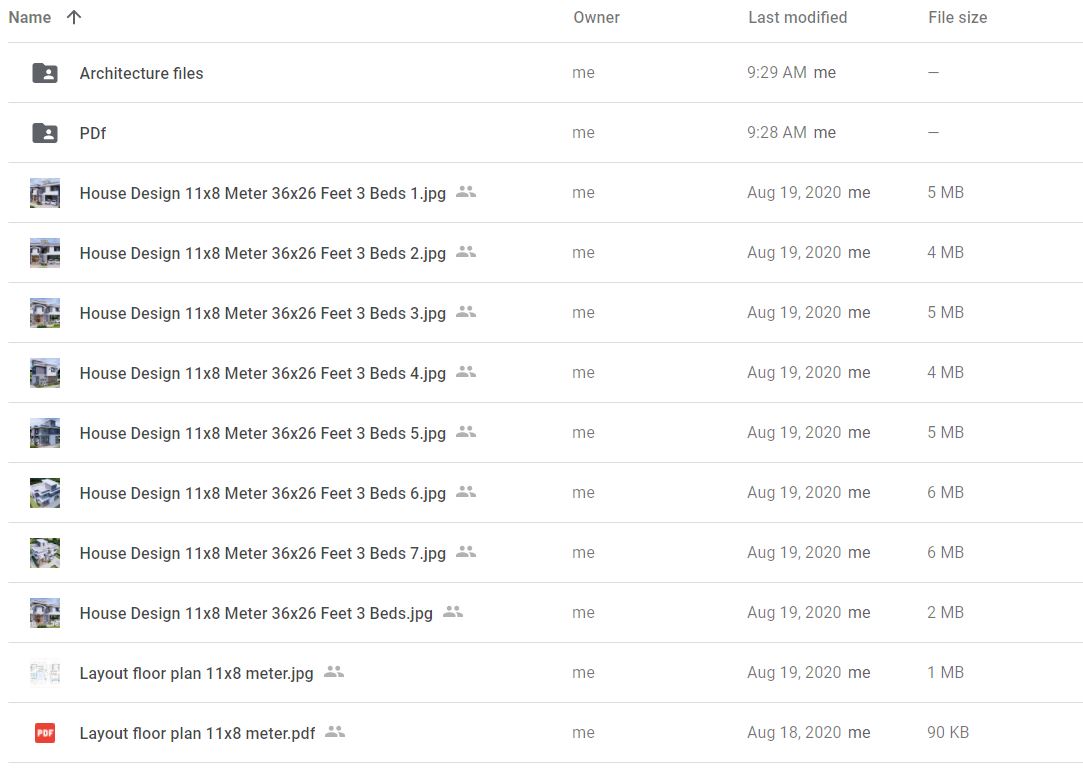Open thumbnail of House Design Beds 2.jpg

click(45, 253)
